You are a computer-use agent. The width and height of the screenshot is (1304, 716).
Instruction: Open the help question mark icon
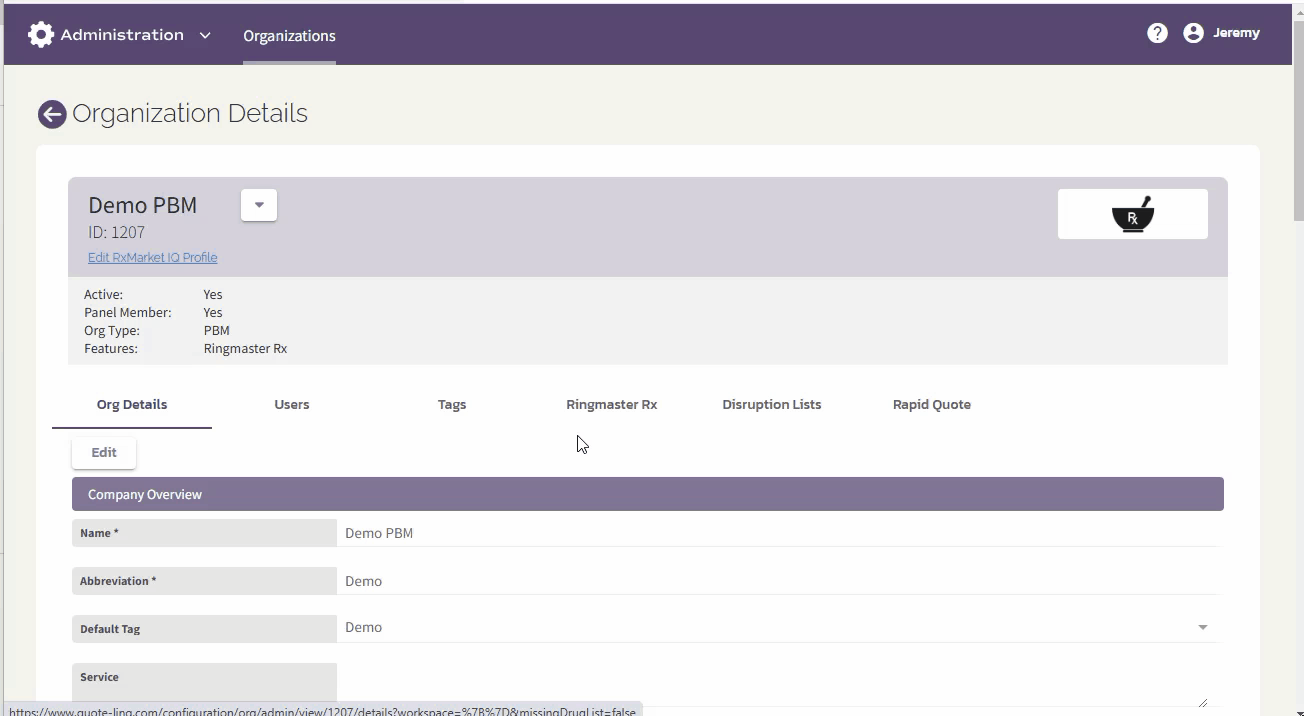[1157, 32]
